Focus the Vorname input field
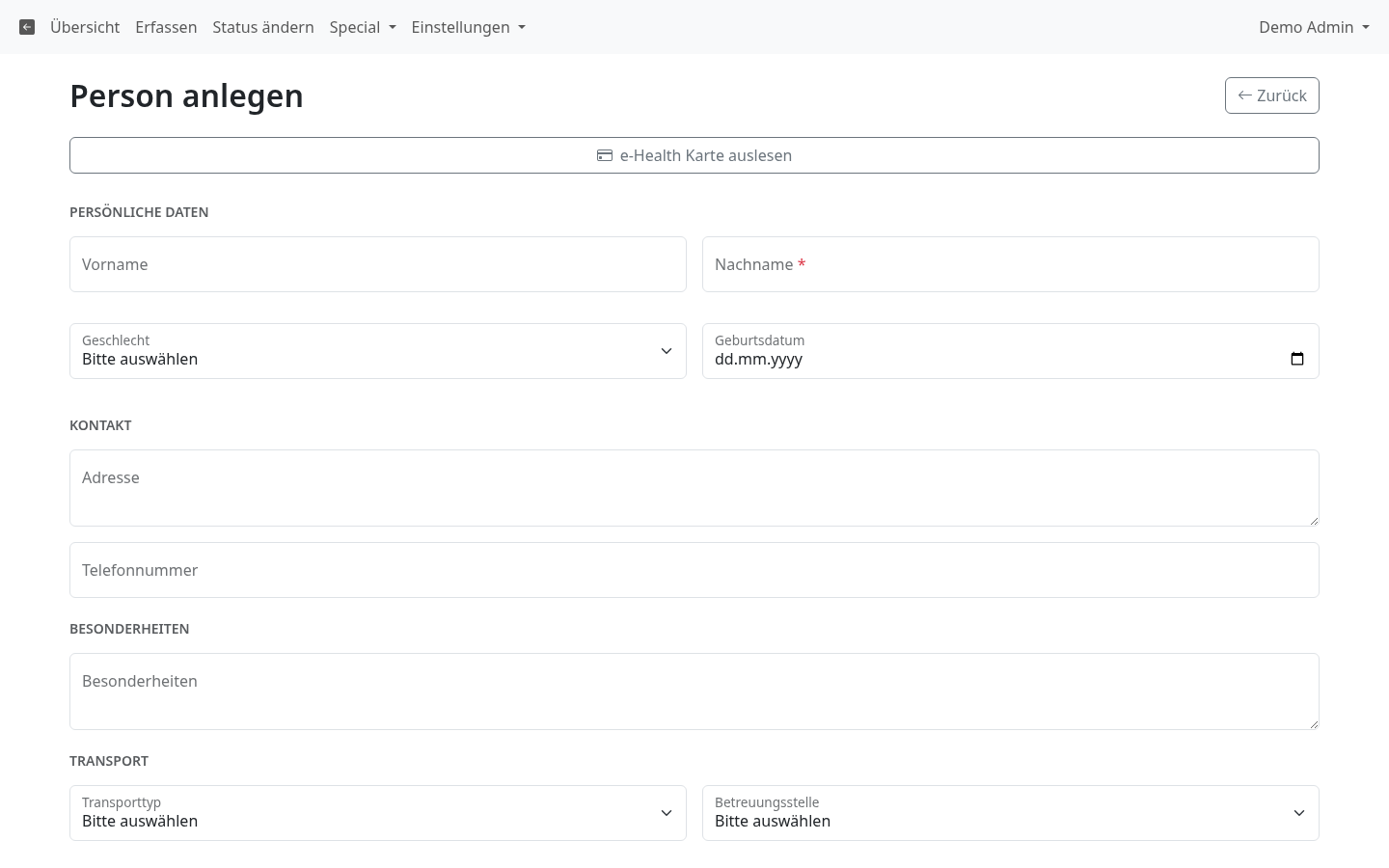The image size is (1389, 868). (x=378, y=264)
